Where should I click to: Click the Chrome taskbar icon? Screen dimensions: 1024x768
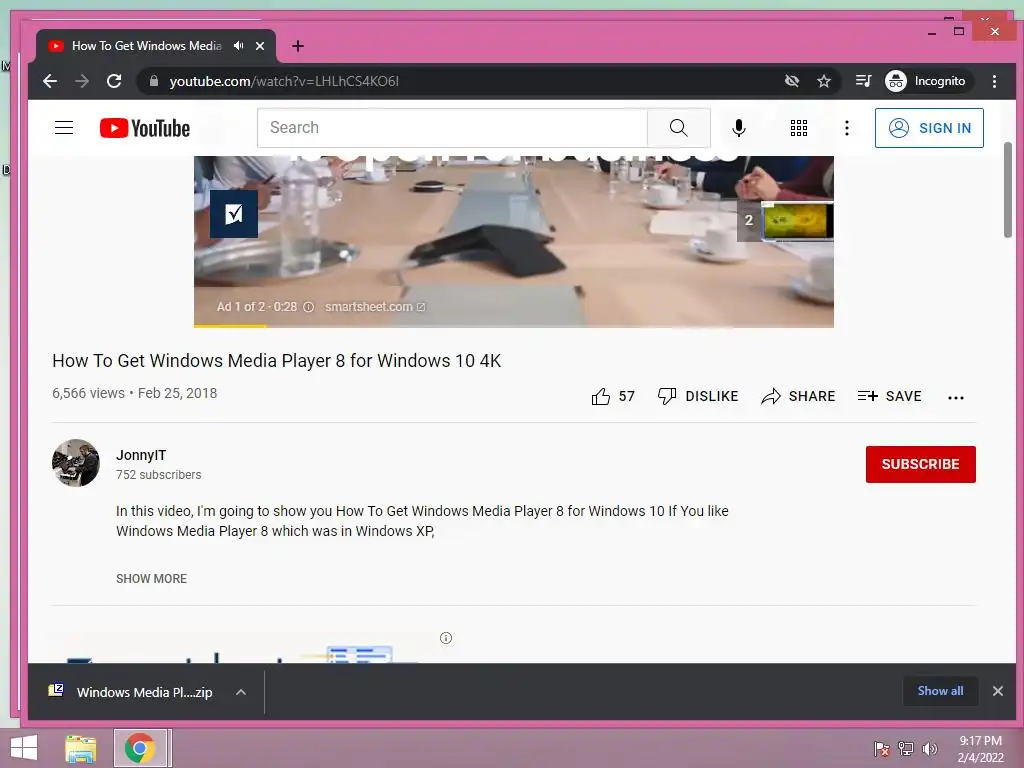pos(140,748)
